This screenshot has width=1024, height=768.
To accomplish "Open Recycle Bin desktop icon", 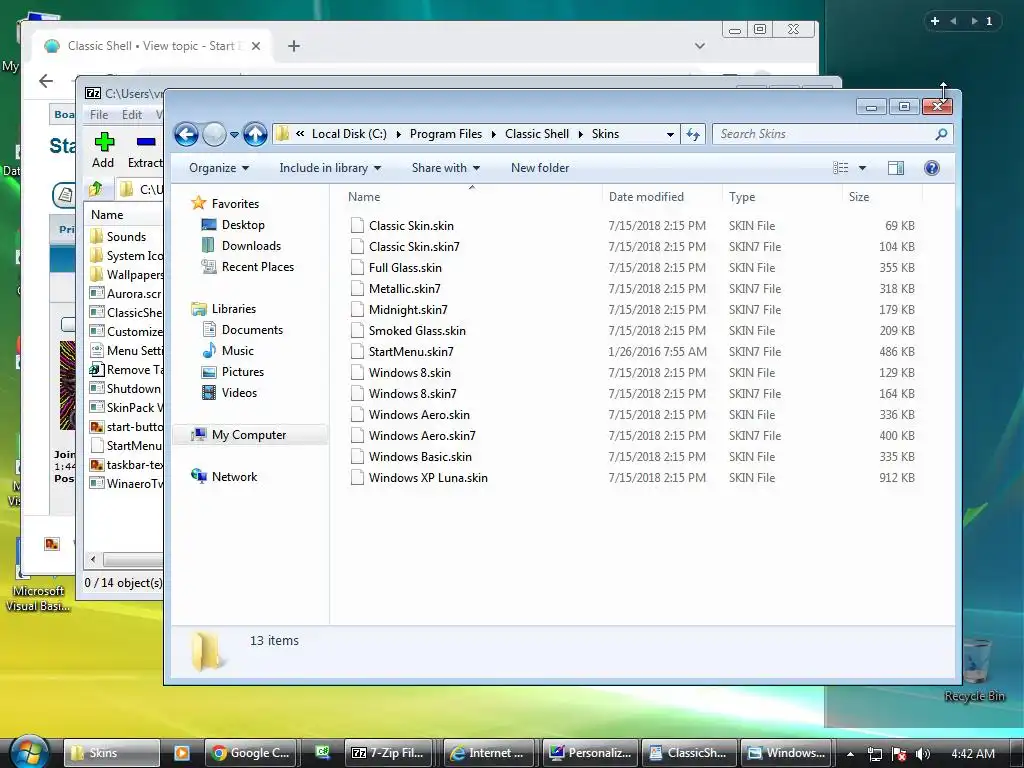I will coord(974,669).
